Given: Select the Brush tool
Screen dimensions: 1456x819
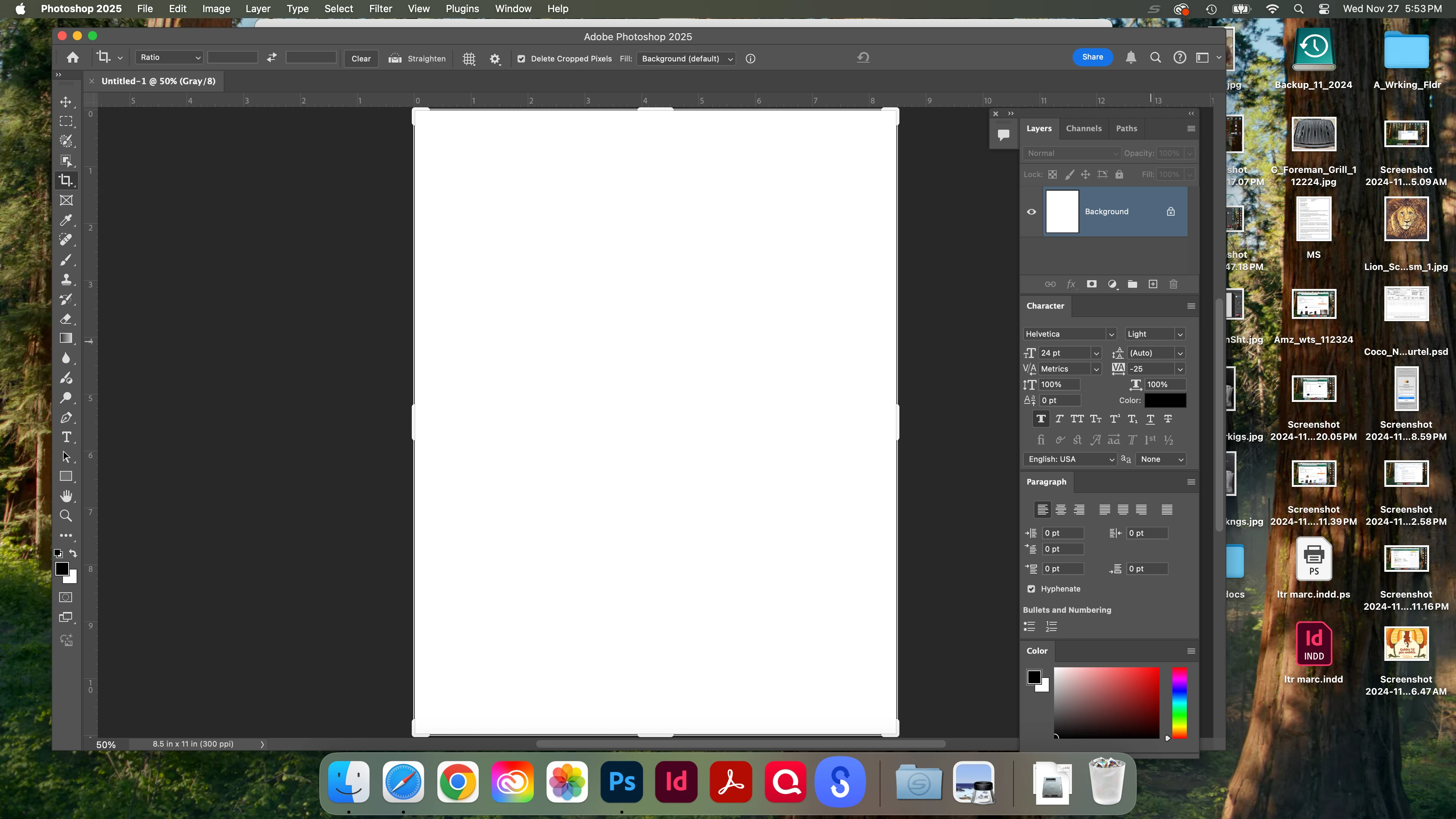Looking at the screenshot, I should tap(66, 259).
